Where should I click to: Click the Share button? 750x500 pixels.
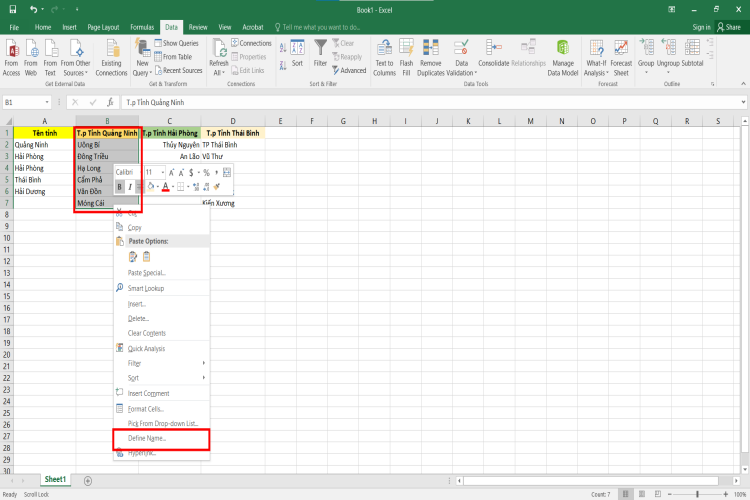[x=728, y=27]
